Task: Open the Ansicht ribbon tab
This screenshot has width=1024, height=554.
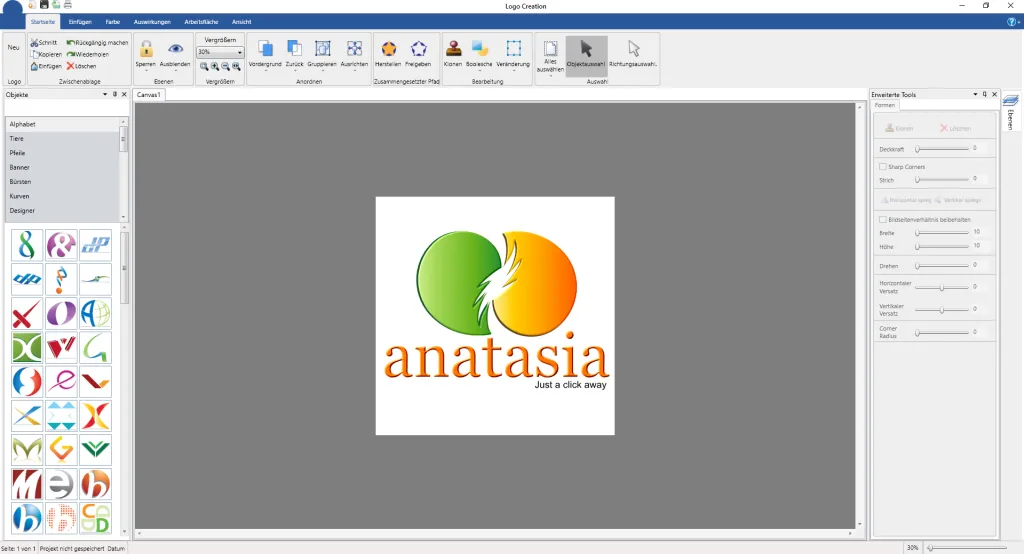Action: click(242, 22)
